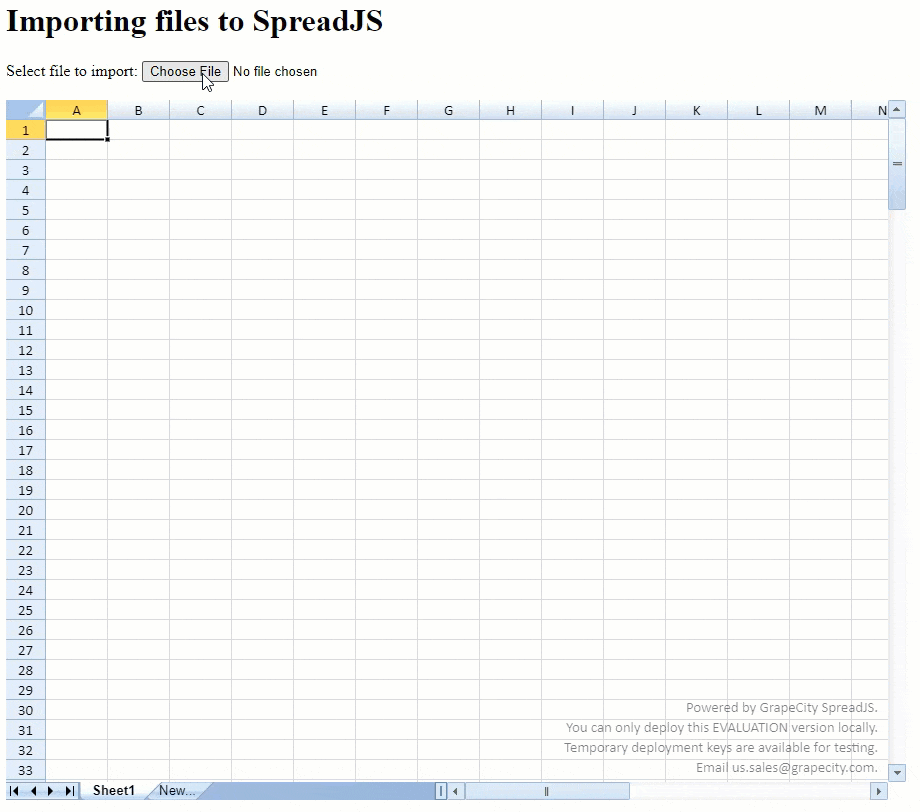The image size is (920, 812).
Task: Select row 1 header
Action: click(x=26, y=130)
